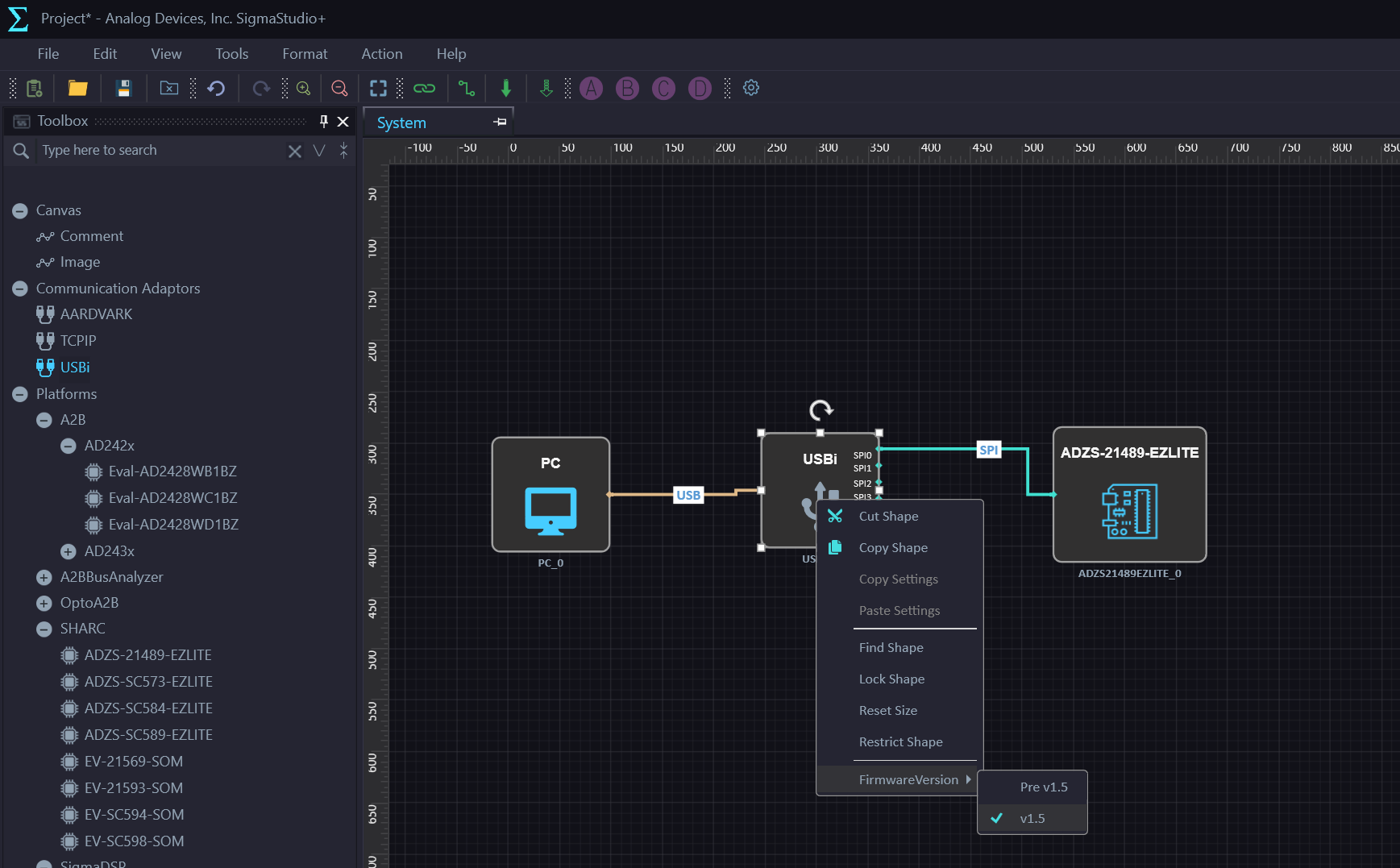Choose Reset Size from context menu
The height and width of the screenshot is (868, 1400).
click(x=899, y=710)
